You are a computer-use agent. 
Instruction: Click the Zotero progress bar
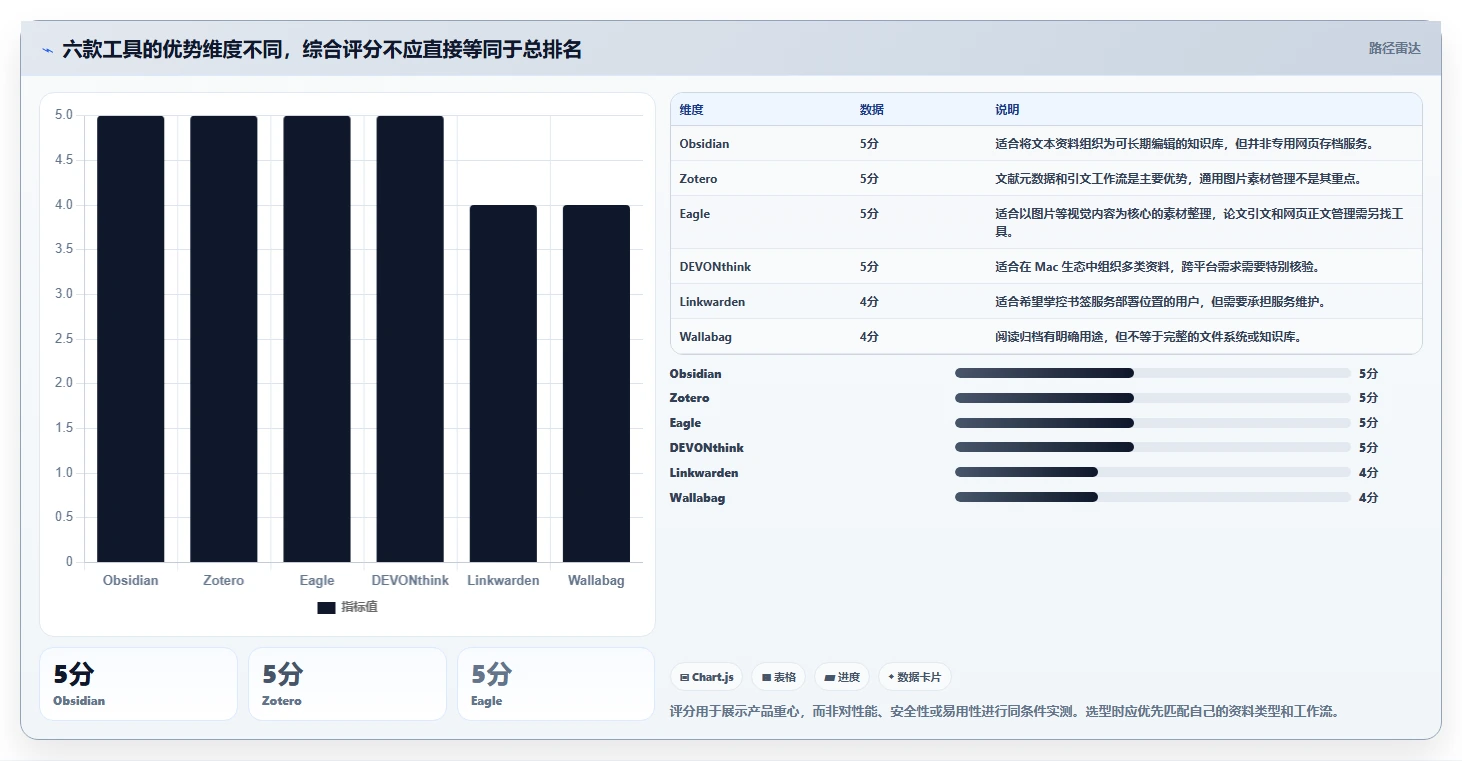[1153, 398]
